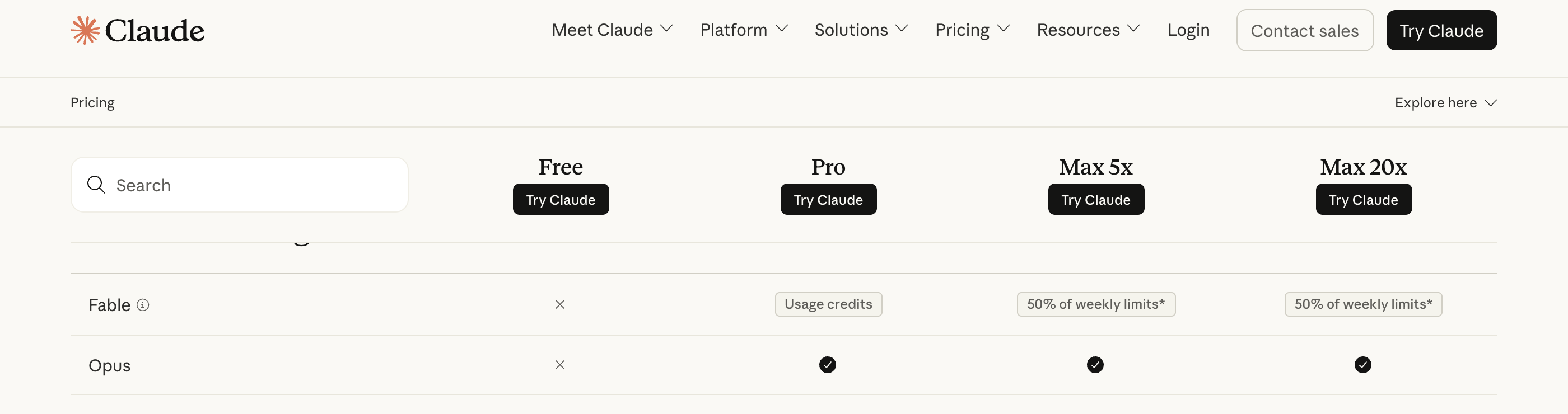Open the Resources nav menu
1568x414 pixels.
[x=1088, y=30]
